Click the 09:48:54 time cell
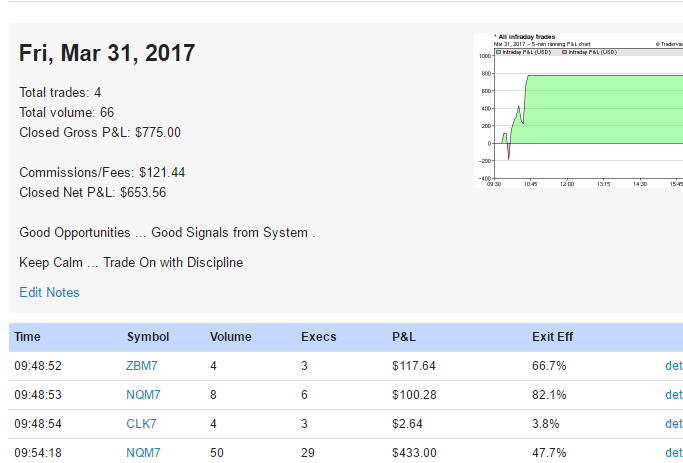683x463 pixels. pos(38,424)
